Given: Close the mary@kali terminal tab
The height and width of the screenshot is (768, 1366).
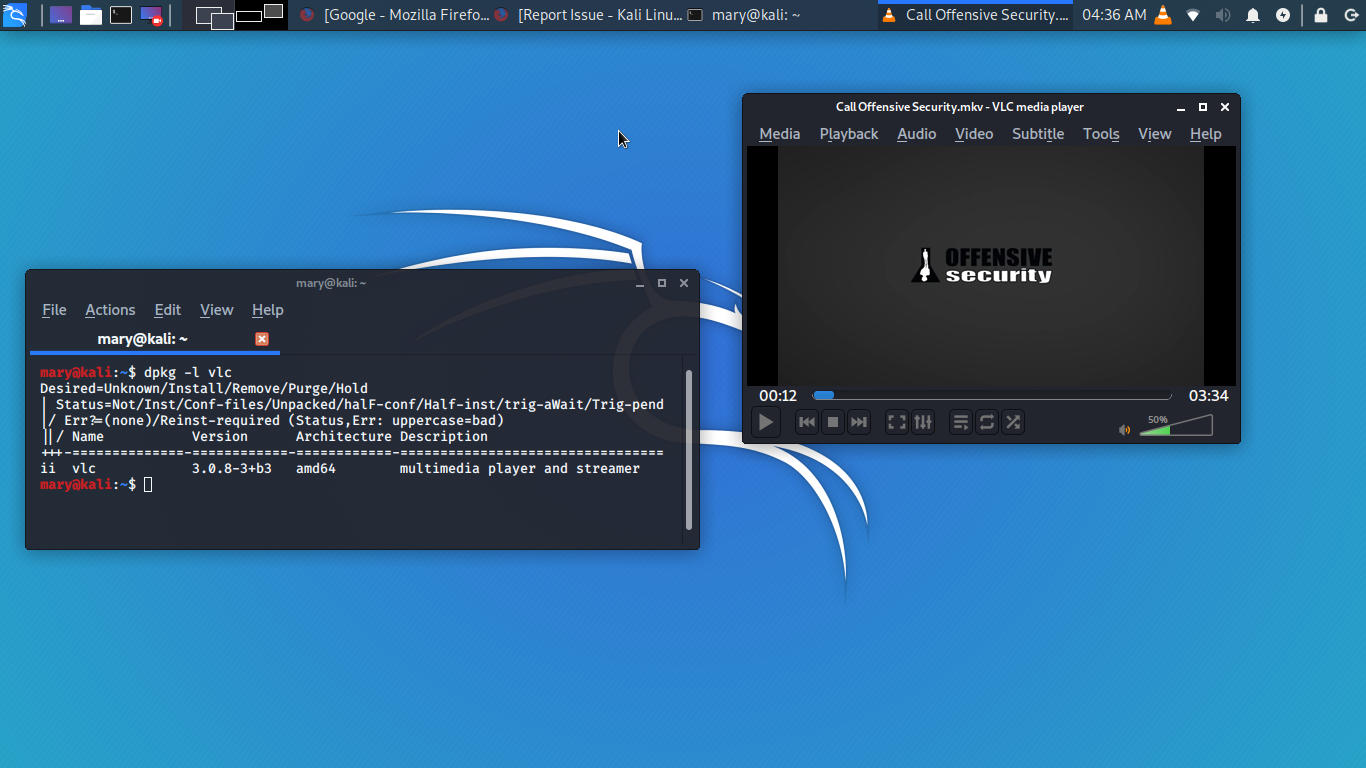Looking at the screenshot, I should pos(262,339).
